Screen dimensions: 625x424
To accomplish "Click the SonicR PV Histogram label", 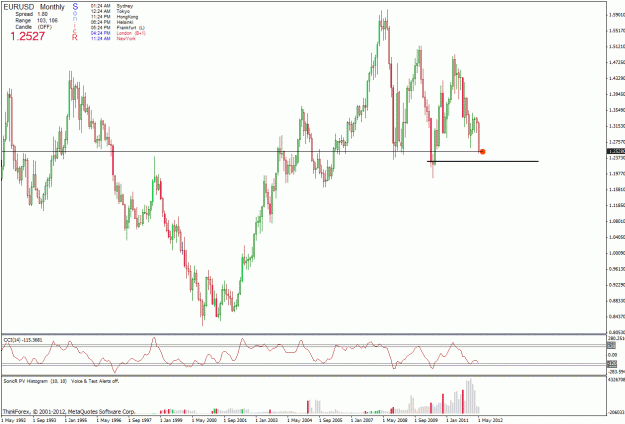I will (x=61, y=381).
